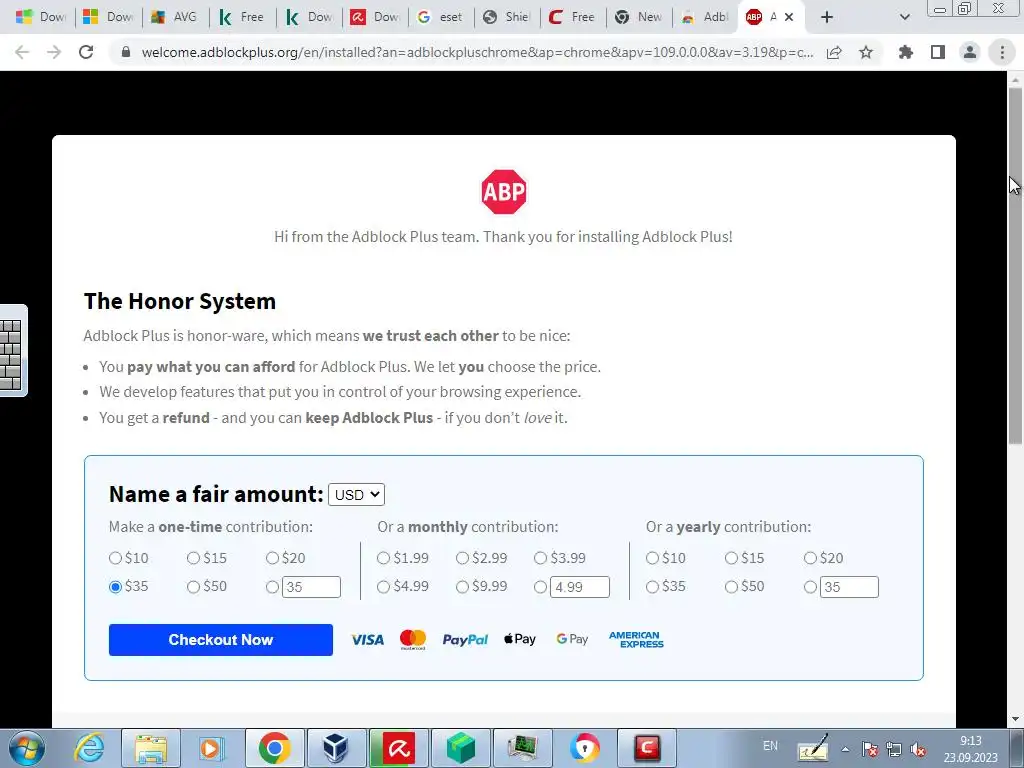This screenshot has width=1024, height=768.
Task: Click the scrollbar down arrow
Action: coord(1015,720)
